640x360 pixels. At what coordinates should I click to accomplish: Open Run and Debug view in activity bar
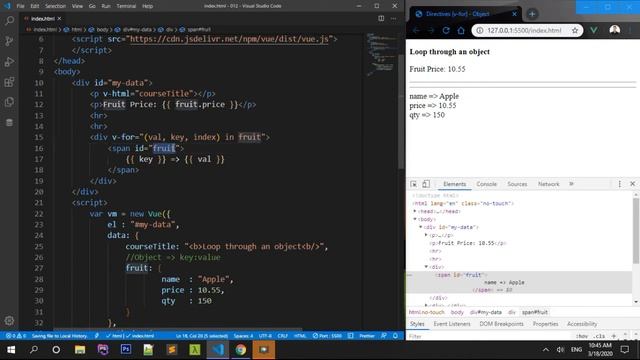pyautogui.click(x=9, y=62)
